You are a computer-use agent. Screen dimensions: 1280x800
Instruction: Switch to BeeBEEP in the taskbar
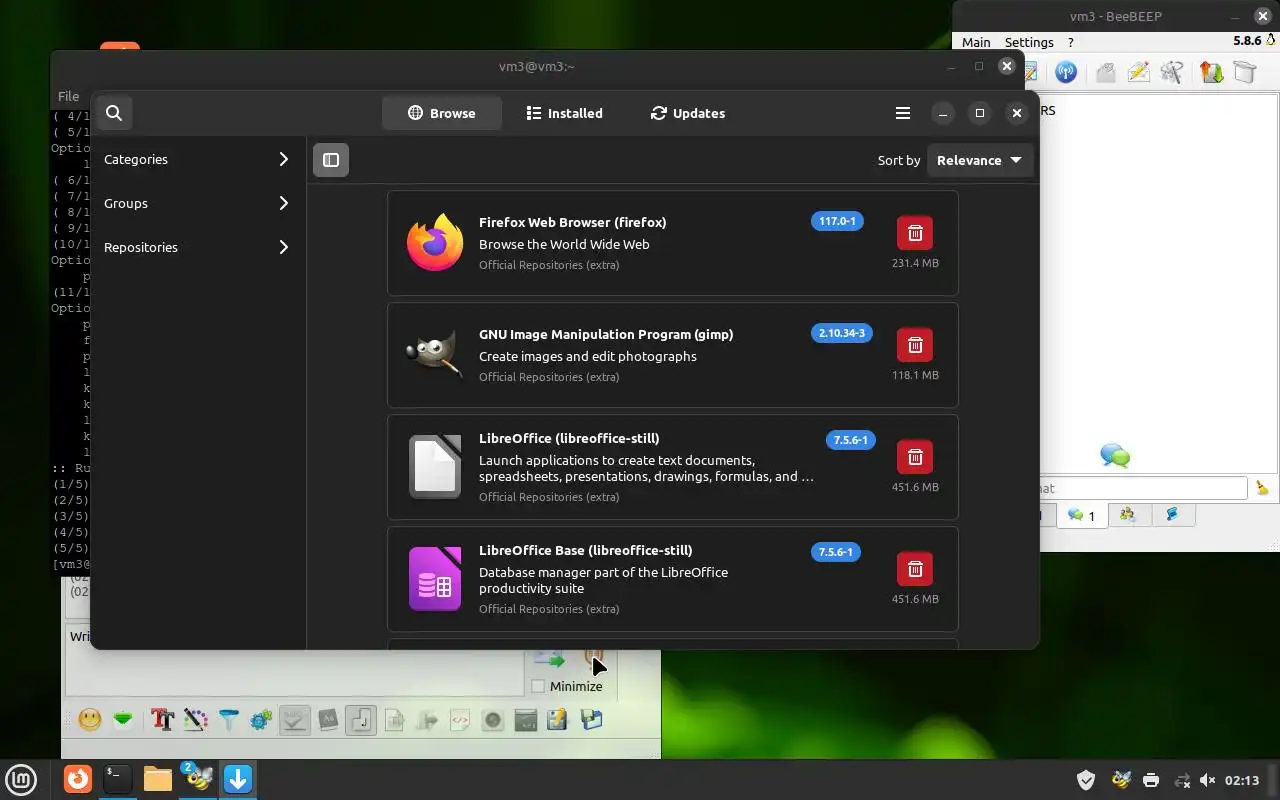pos(198,779)
